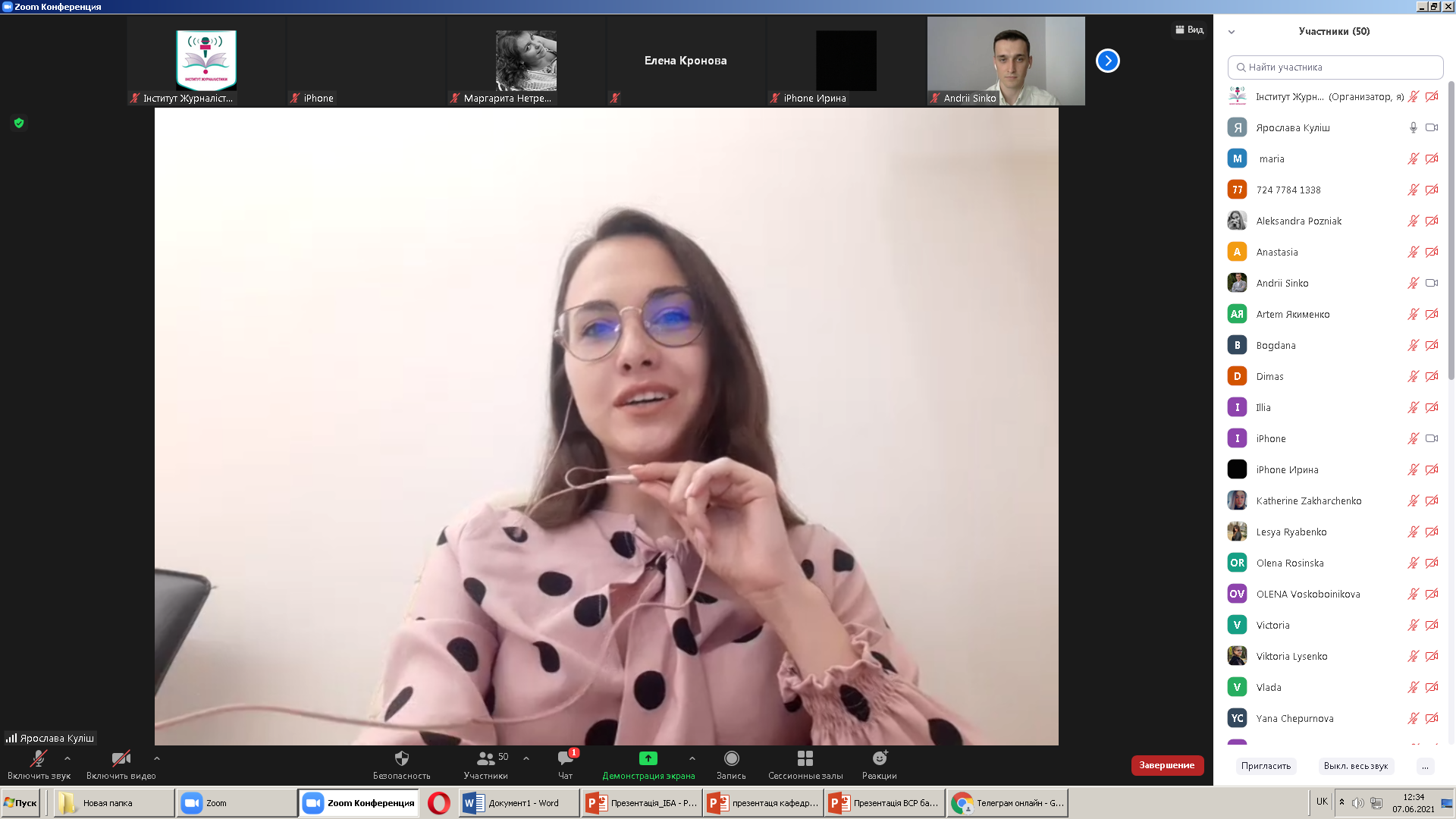
Task: Open the Reactions (Реакции) smiley icon
Action: point(879,758)
